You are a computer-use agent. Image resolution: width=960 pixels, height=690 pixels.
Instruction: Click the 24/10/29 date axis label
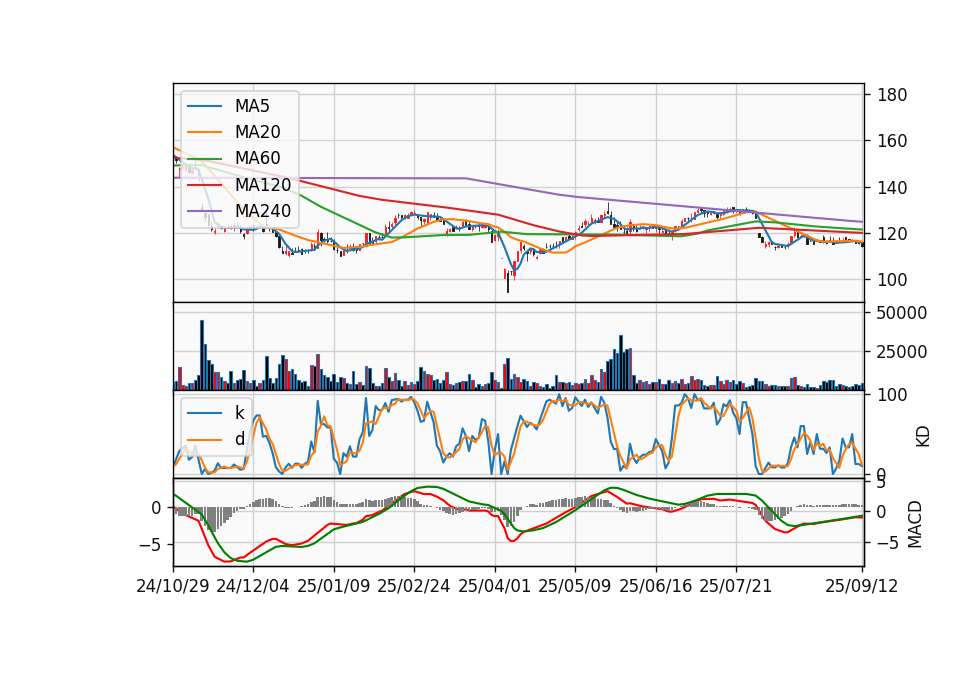click(x=173, y=586)
